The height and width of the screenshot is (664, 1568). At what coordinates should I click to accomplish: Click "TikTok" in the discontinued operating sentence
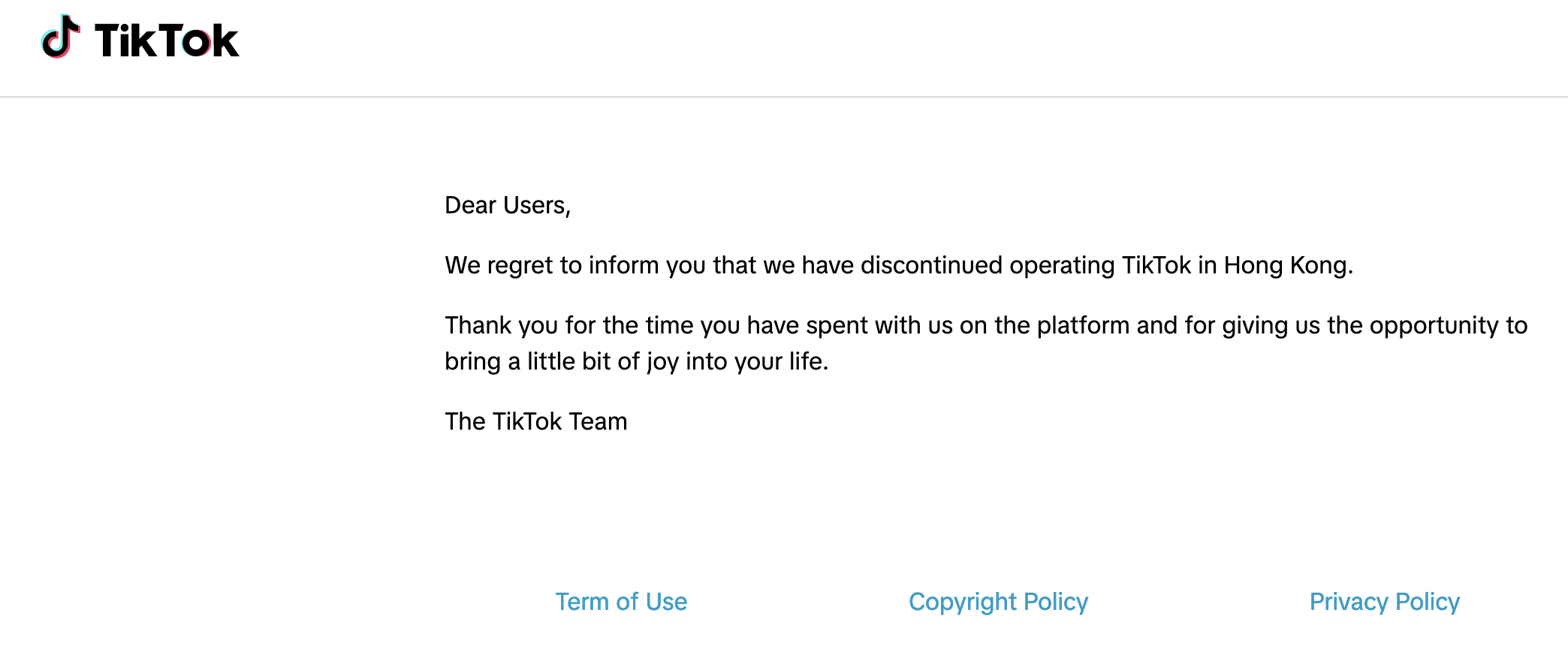(x=1156, y=265)
